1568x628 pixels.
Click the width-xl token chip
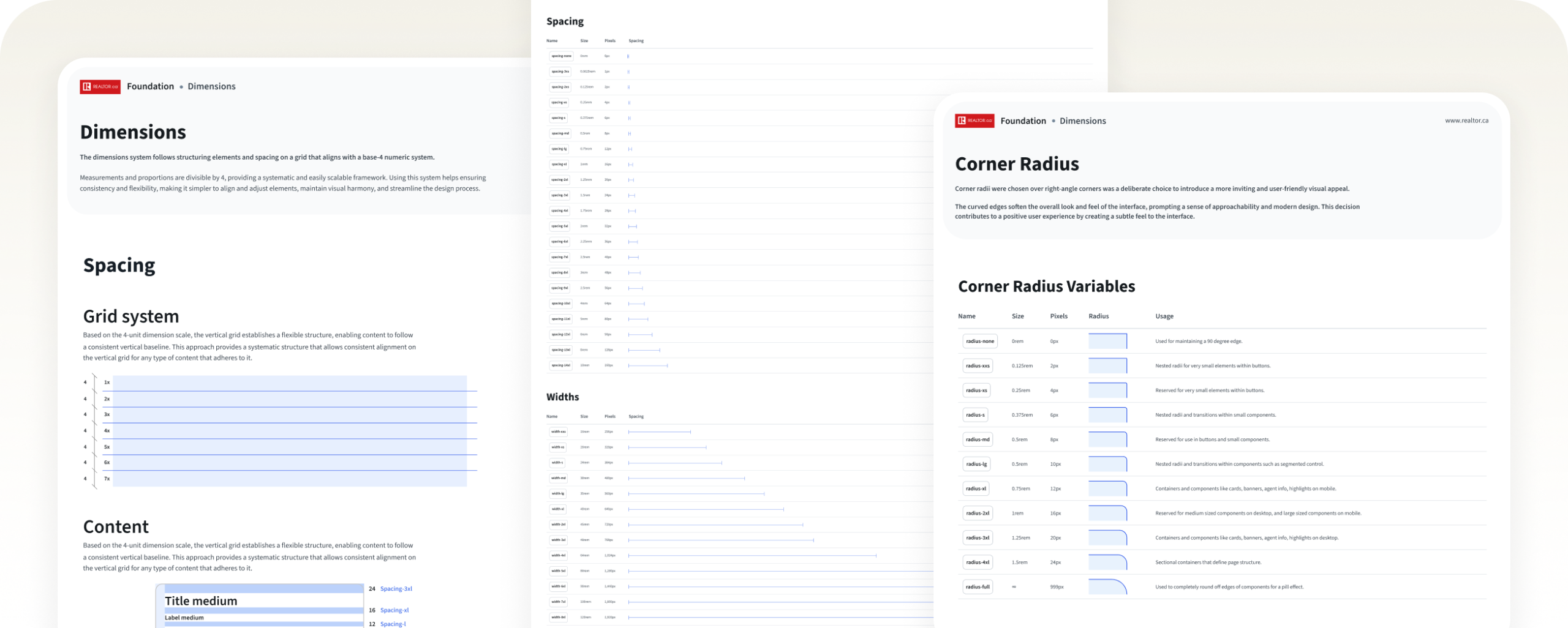tap(558, 509)
